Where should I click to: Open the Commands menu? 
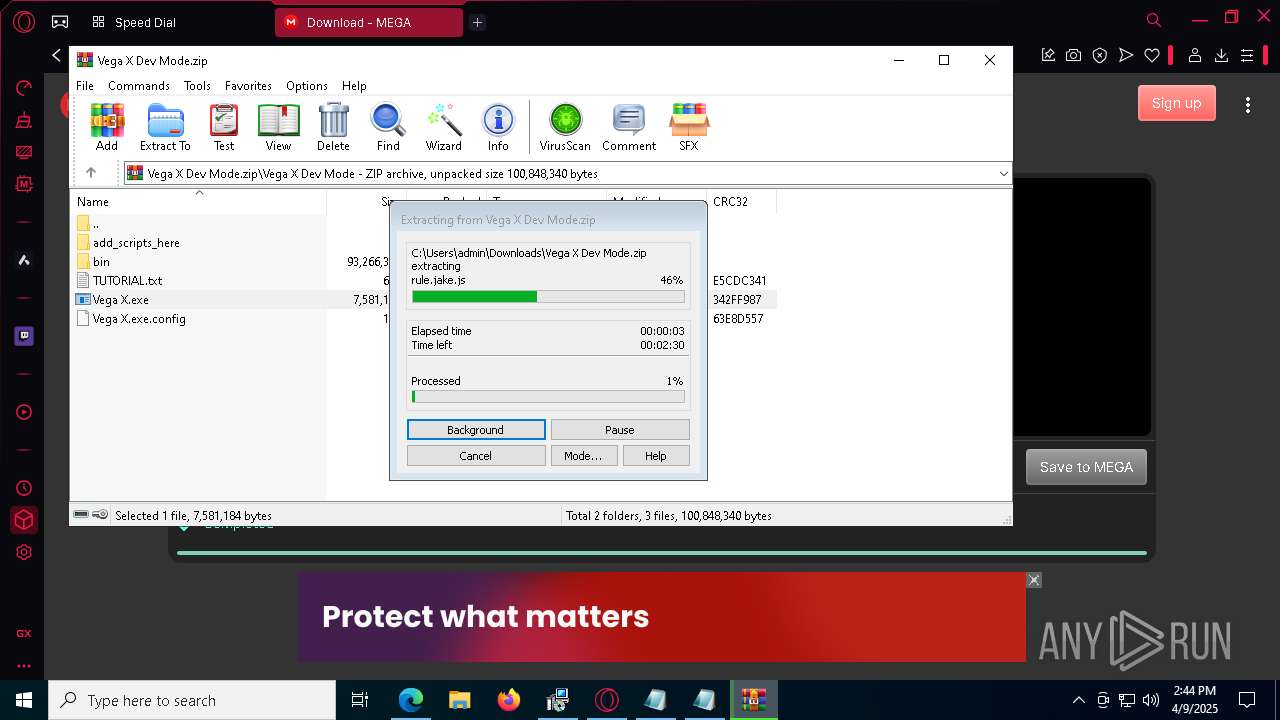tap(139, 86)
